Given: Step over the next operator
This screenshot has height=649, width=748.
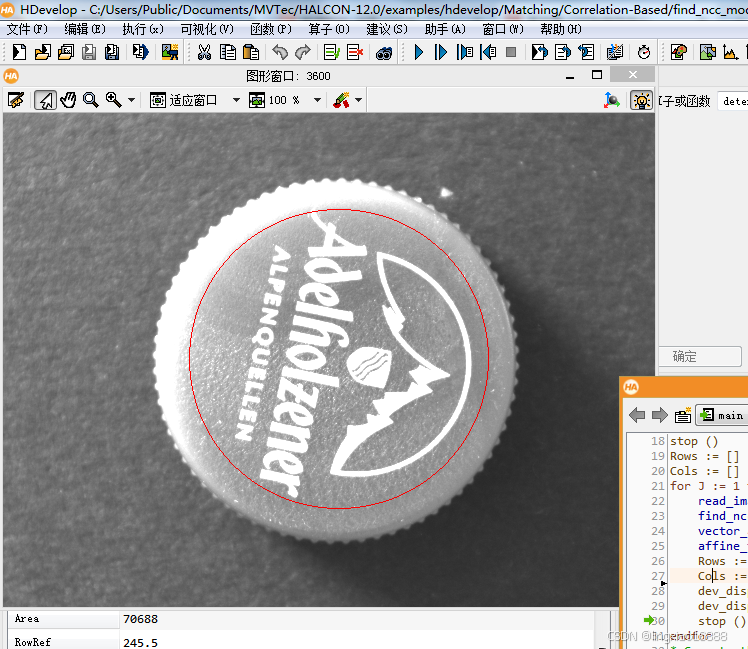Looking at the screenshot, I should pyautogui.click(x=465, y=52).
